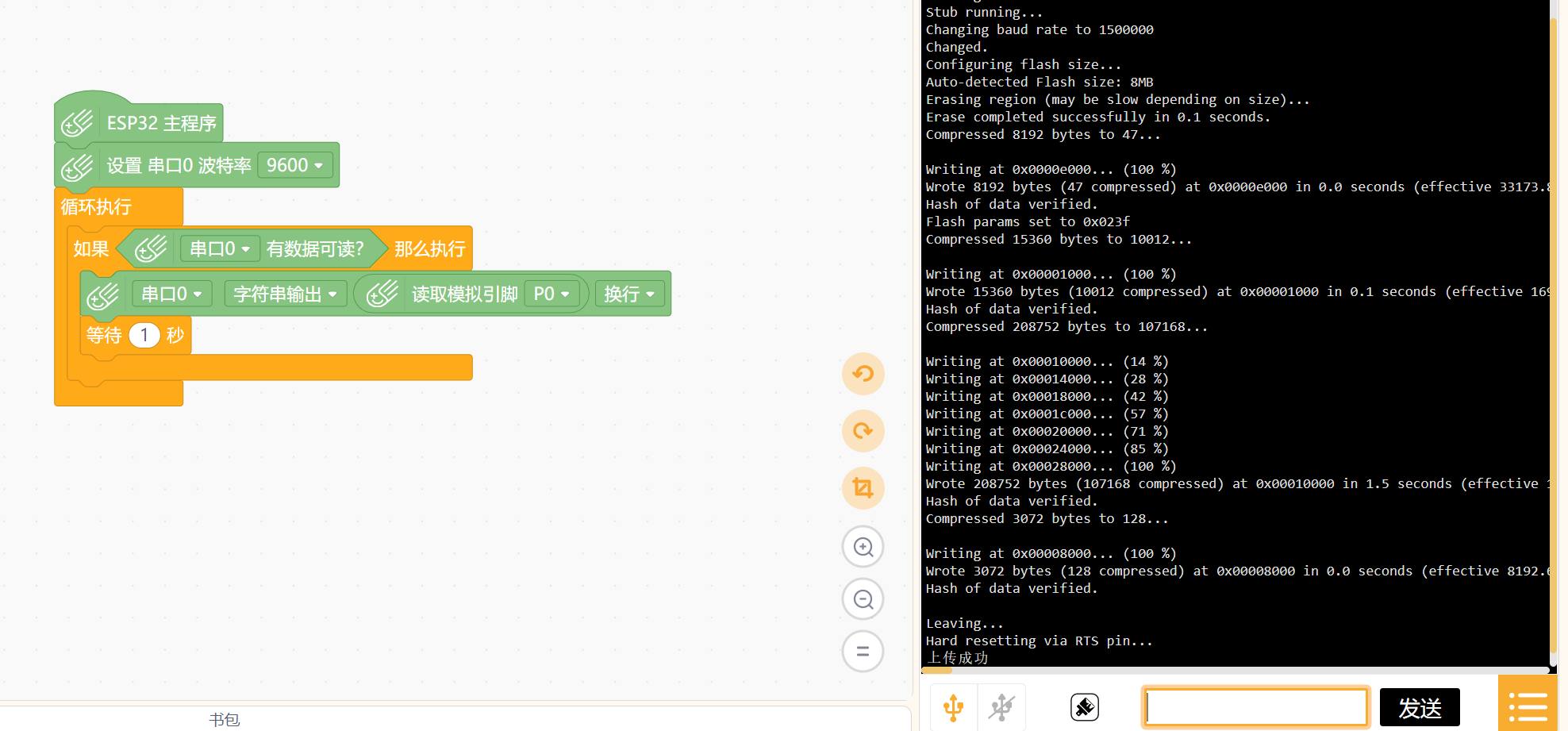The width and height of the screenshot is (1568, 731).
Task: Click the icon in 有数据可读? condition block
Action: 151,248
